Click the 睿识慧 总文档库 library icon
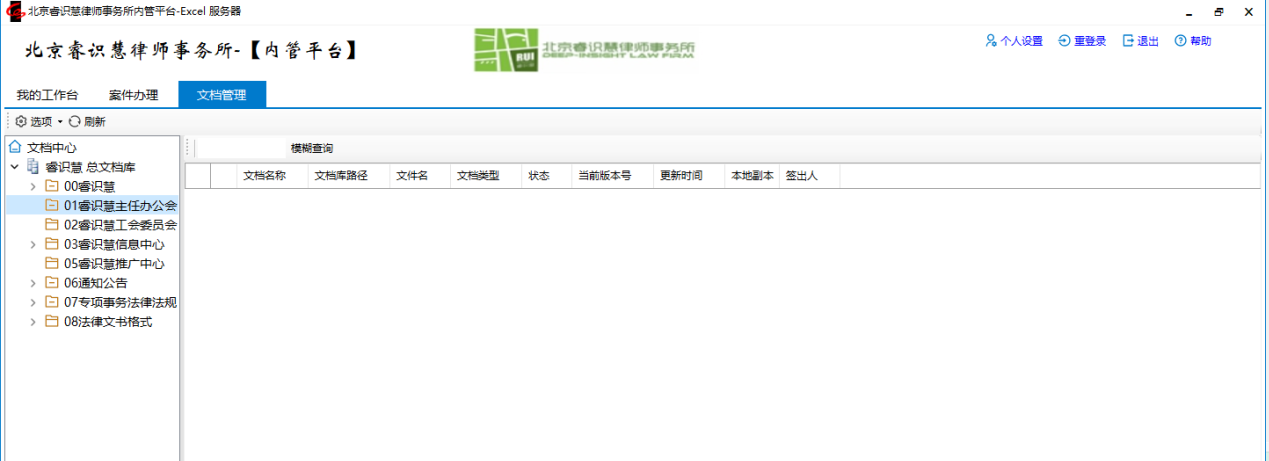 pos(33,167)
